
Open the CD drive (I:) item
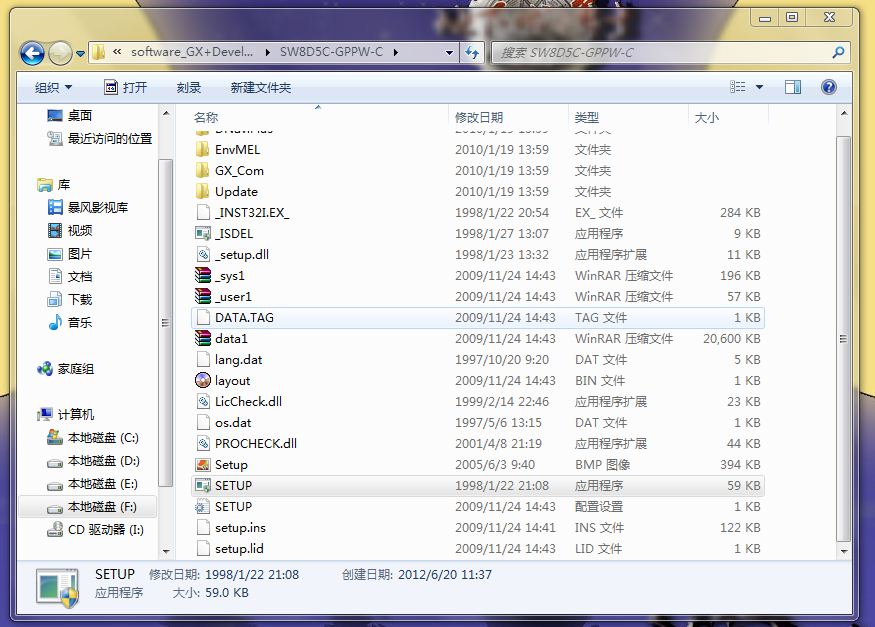pyautogui.click(x=105, y=530)
